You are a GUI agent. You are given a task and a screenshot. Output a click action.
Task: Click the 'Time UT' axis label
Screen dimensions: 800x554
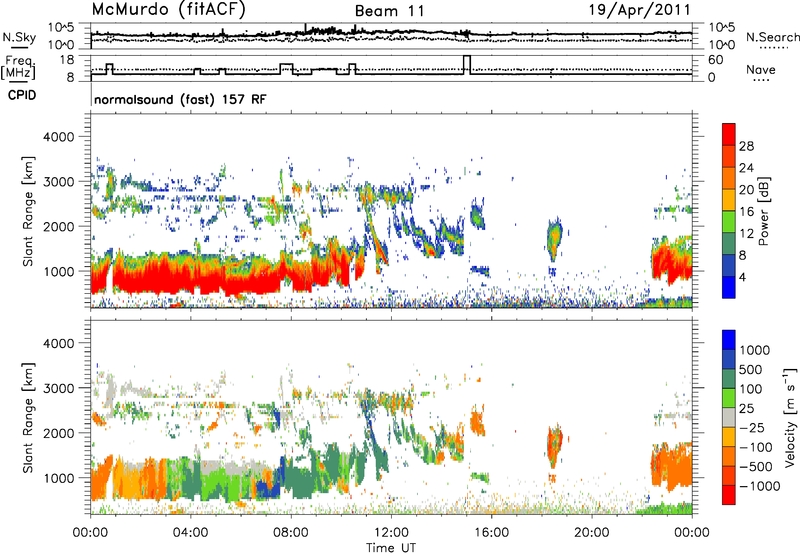[x=391, y=548]
